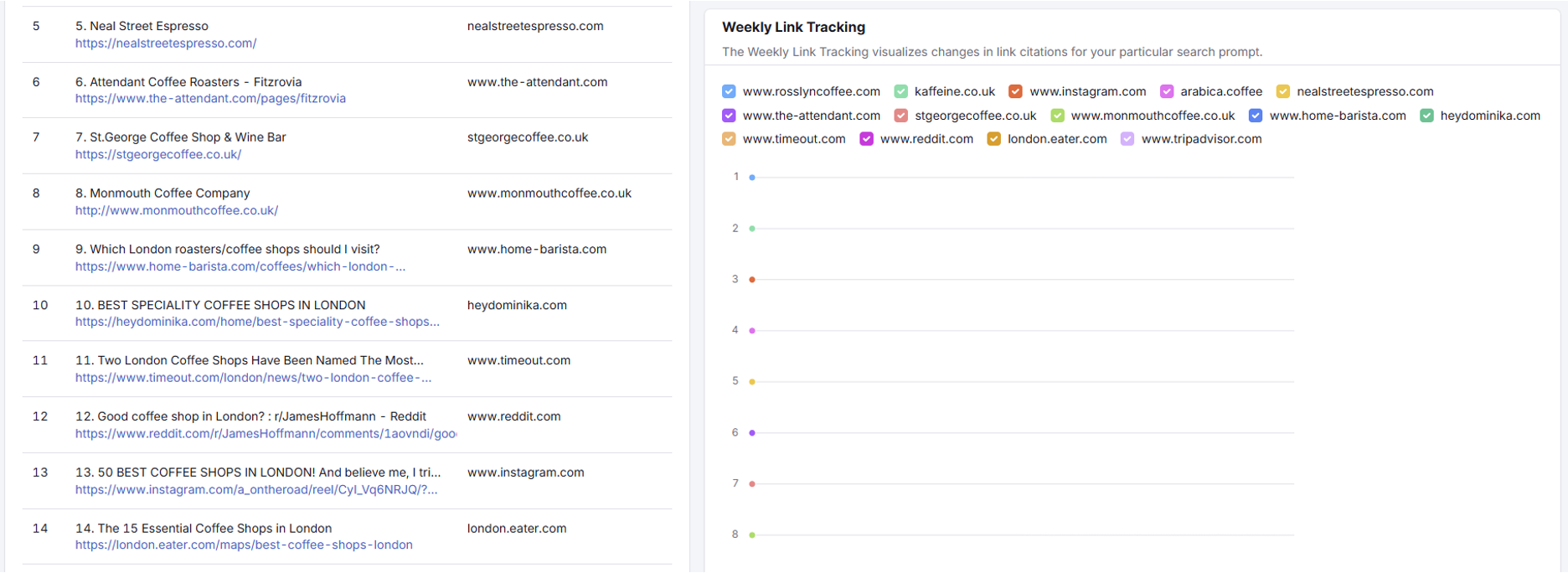Click the rank 3 orange data point
The width and height of the screenshot is (1568, 573).
[x=752, y=280]
